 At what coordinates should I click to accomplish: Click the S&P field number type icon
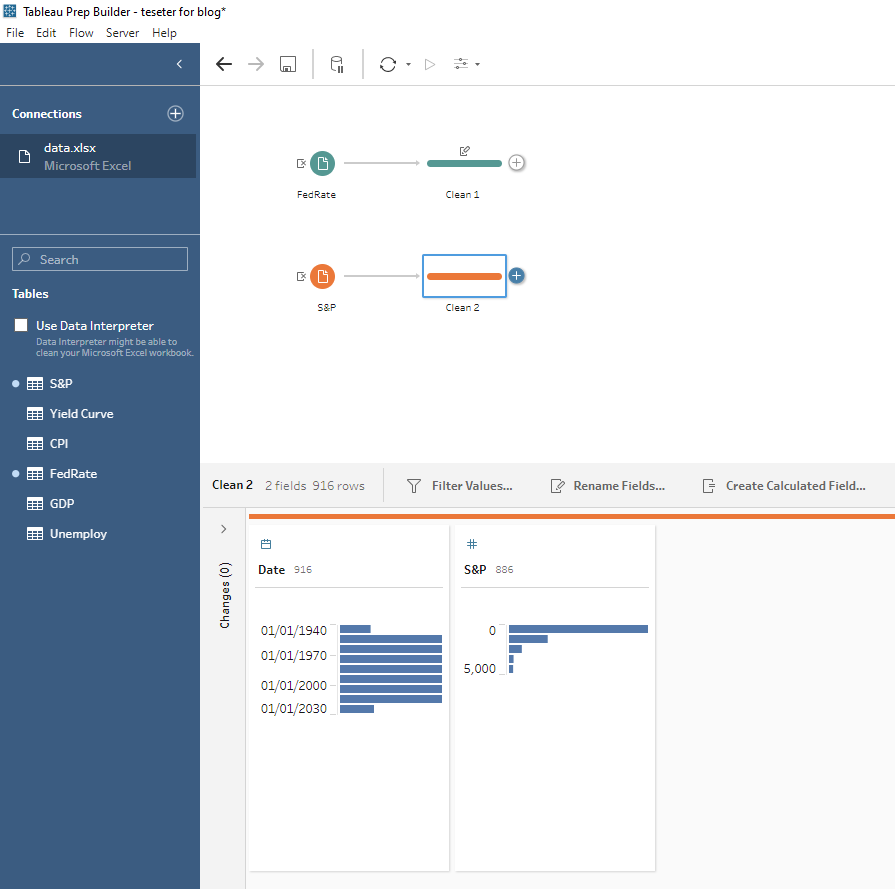click(472, 544)
